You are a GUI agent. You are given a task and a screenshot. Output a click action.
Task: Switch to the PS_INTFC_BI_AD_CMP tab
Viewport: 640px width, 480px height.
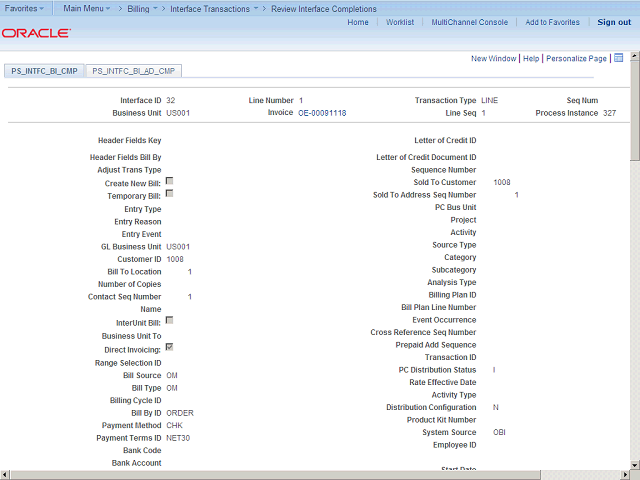[x=133, y=71]
